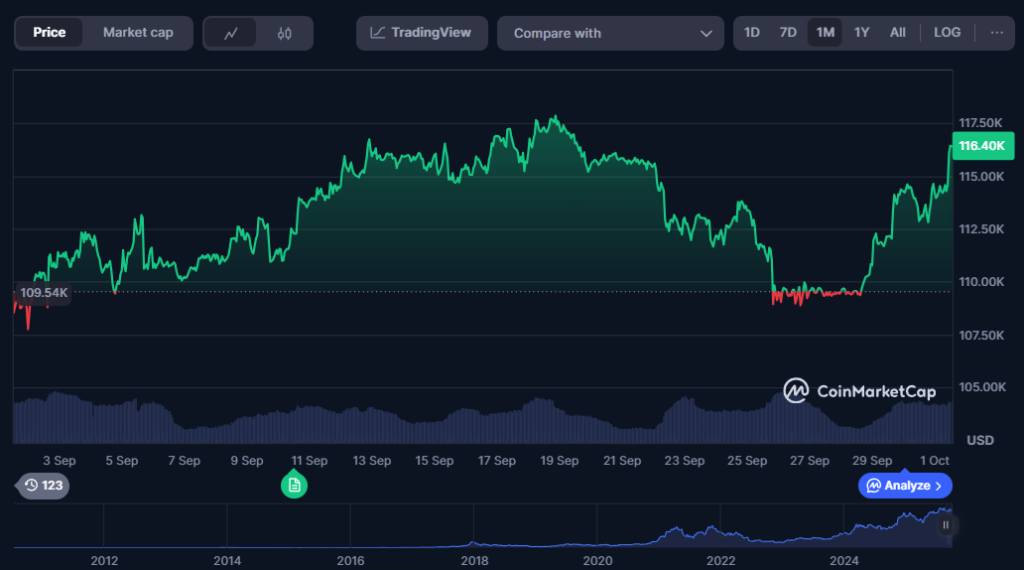This screenshot has width=1024, height=570.
Task: Show the All time range
Action: pos(898,32)
